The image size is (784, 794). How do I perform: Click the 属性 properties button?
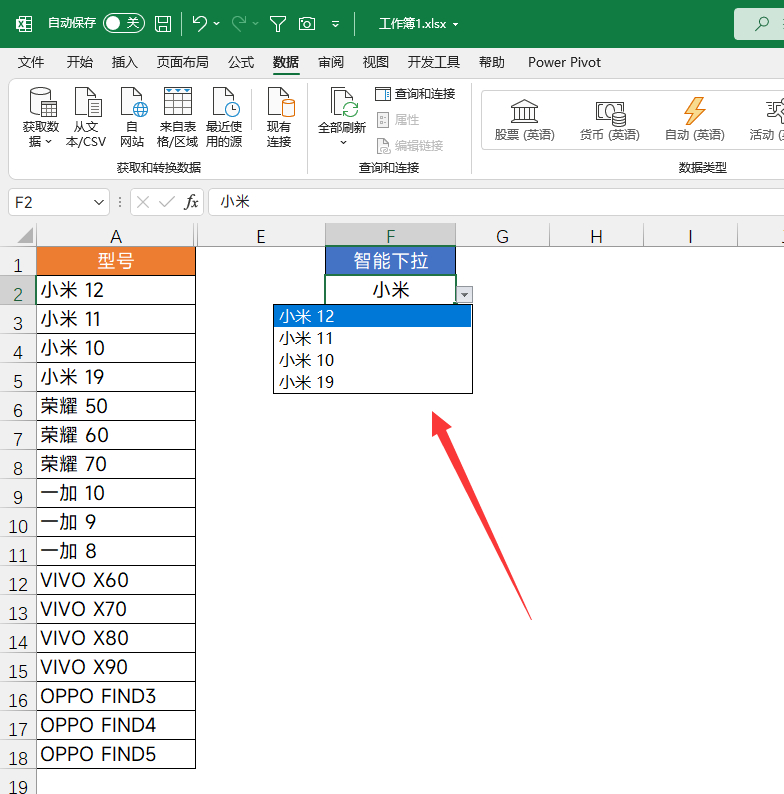click(x=398, y=120)
